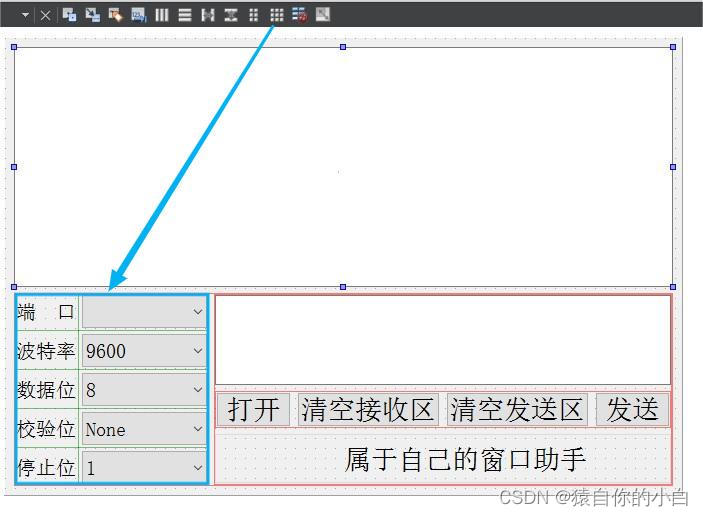Apply Lay Out Vertically
Viewport: 703px width, 516px height.
(185, 15)
